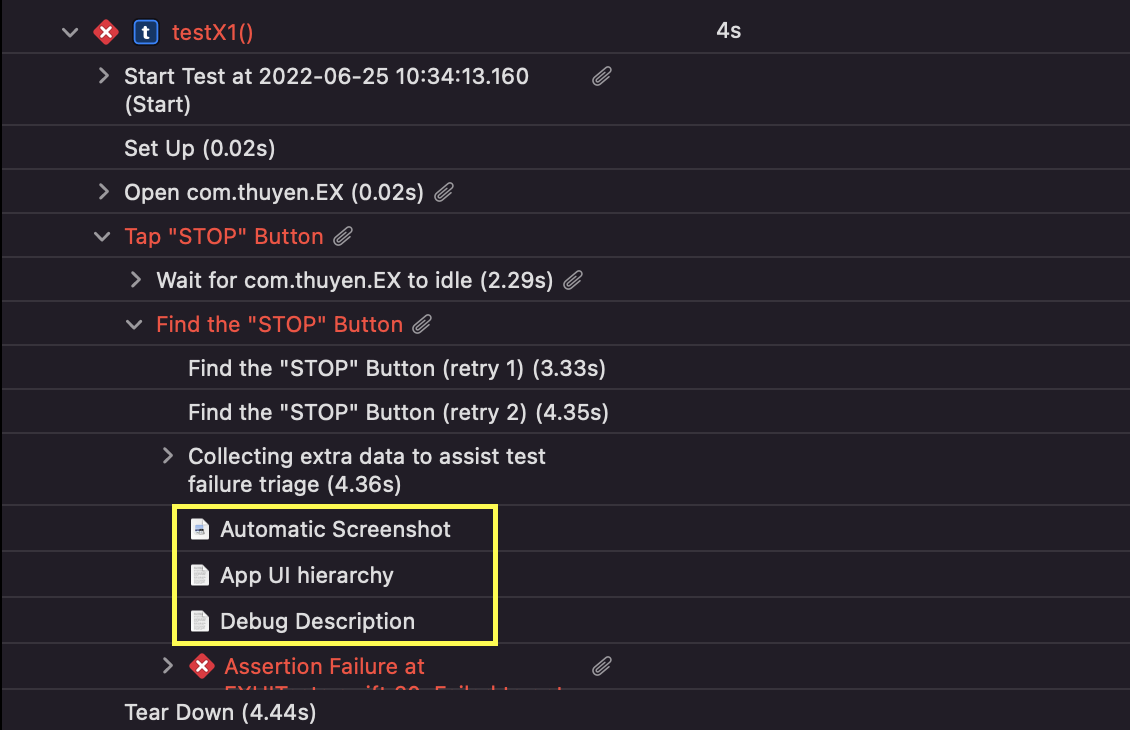Collapse the testX1() test row

[x=69, y=32]
